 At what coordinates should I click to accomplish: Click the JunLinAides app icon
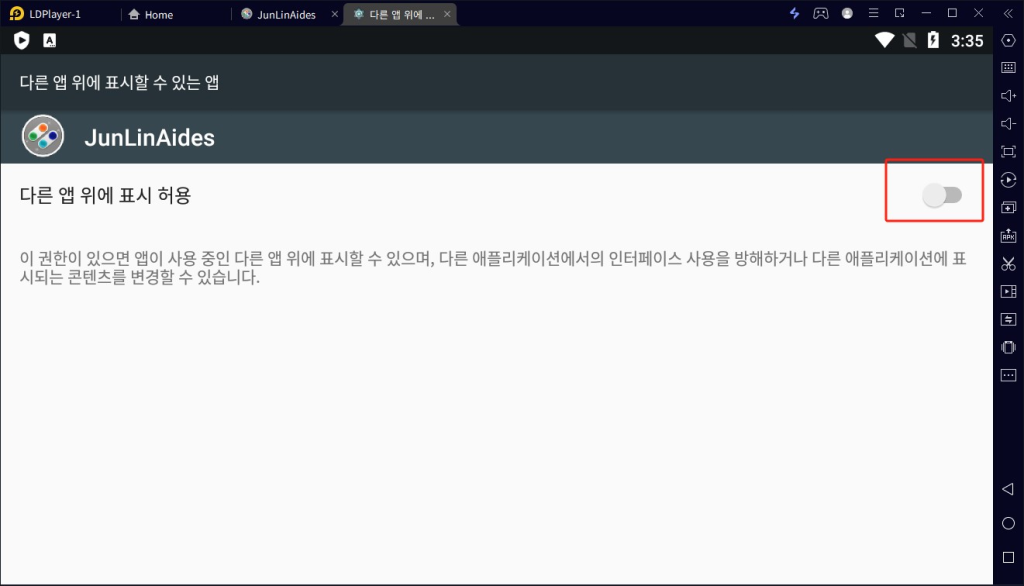tap(43, 137)
